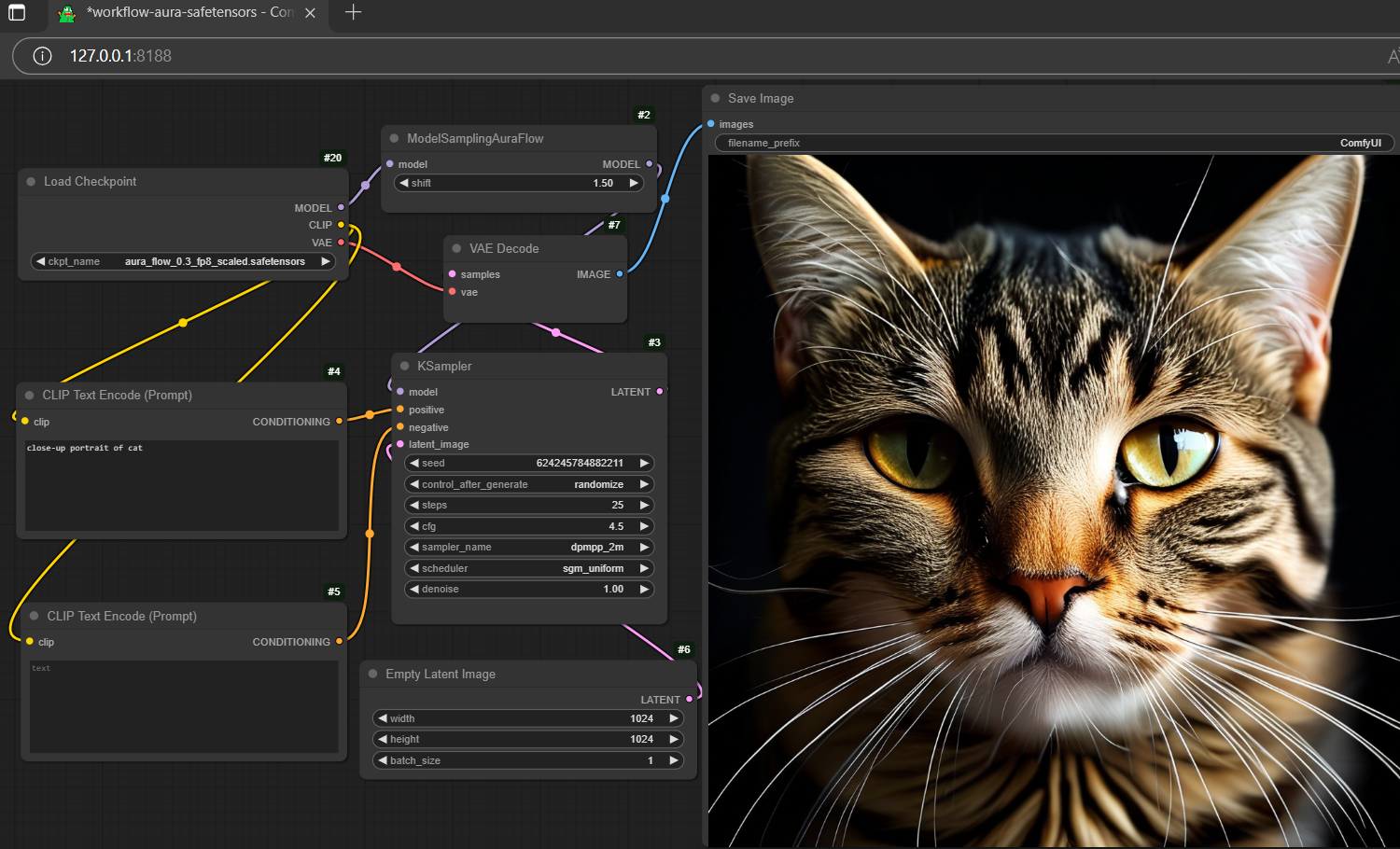Image resolution: width=1400 pixels, height=849 pixels.
Task: Click the generated cat image preview
Action: (1054, 501)
